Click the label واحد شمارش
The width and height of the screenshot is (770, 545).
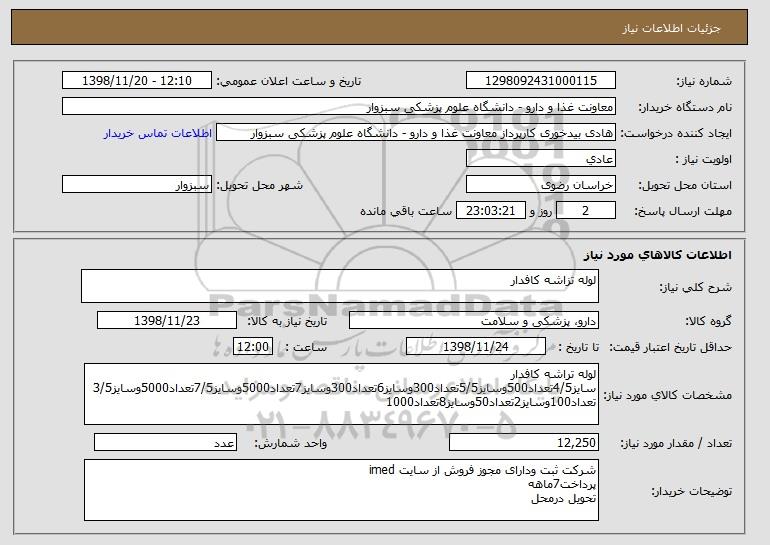[291, 443]
